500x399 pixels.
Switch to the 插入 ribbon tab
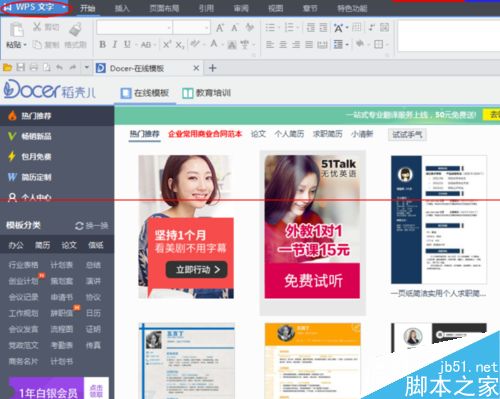[x=122, y=8]
